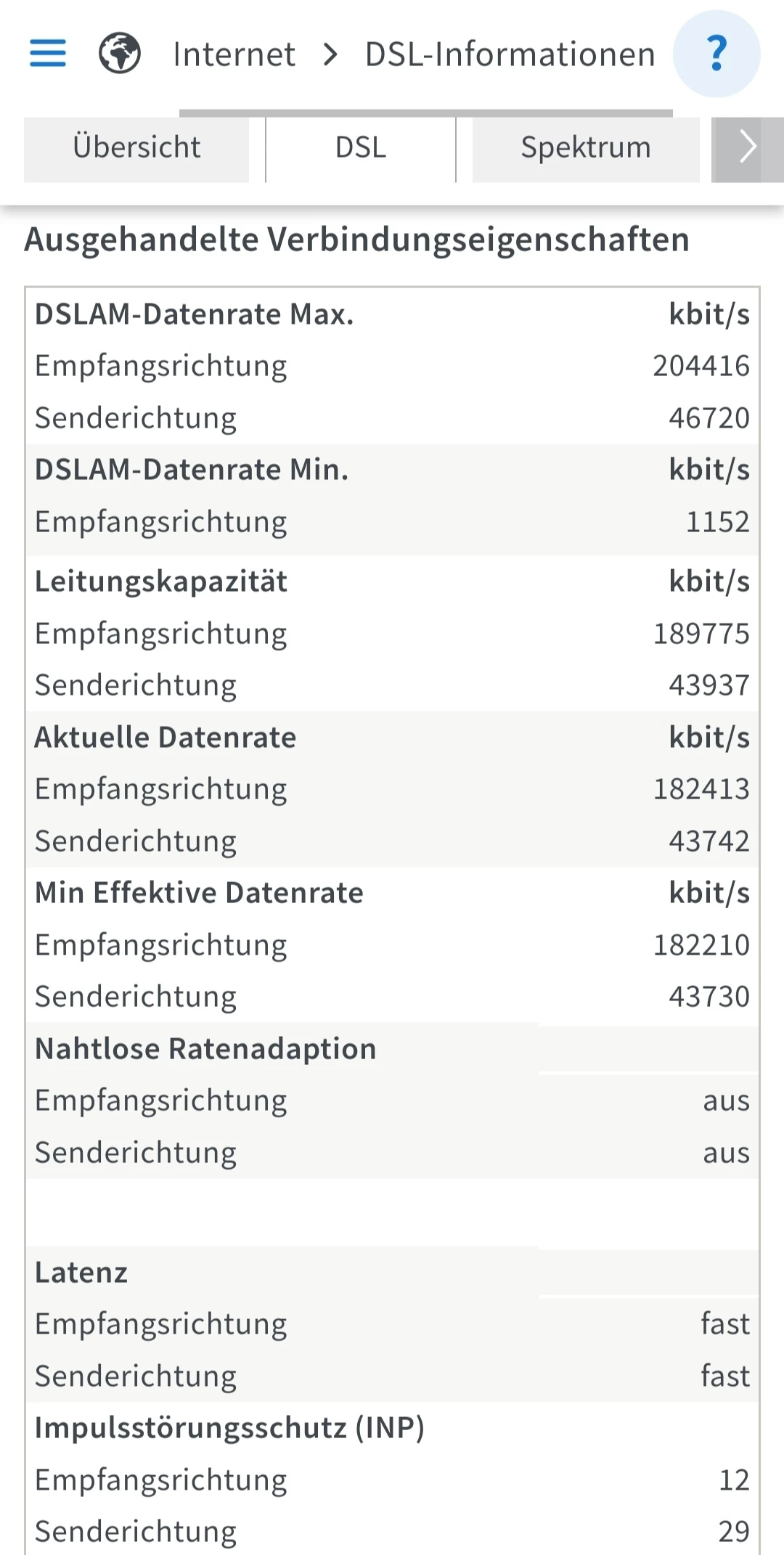Switch to the Übersicht tab
The height and width of the screenshot is (1555, 784).
136,148
